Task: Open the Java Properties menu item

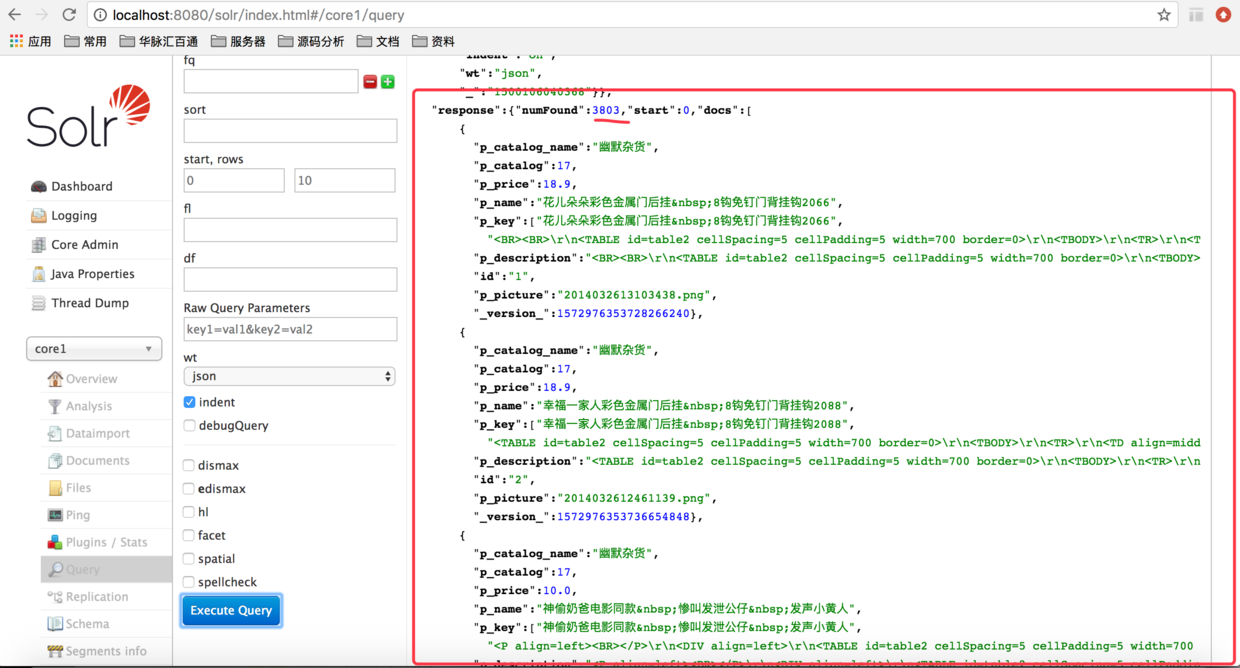Action: pos(93,273)
